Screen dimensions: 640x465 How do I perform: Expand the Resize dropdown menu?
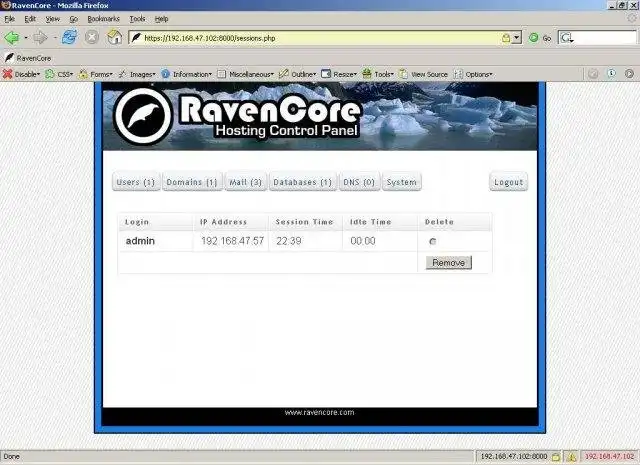[x=339, y=74]
